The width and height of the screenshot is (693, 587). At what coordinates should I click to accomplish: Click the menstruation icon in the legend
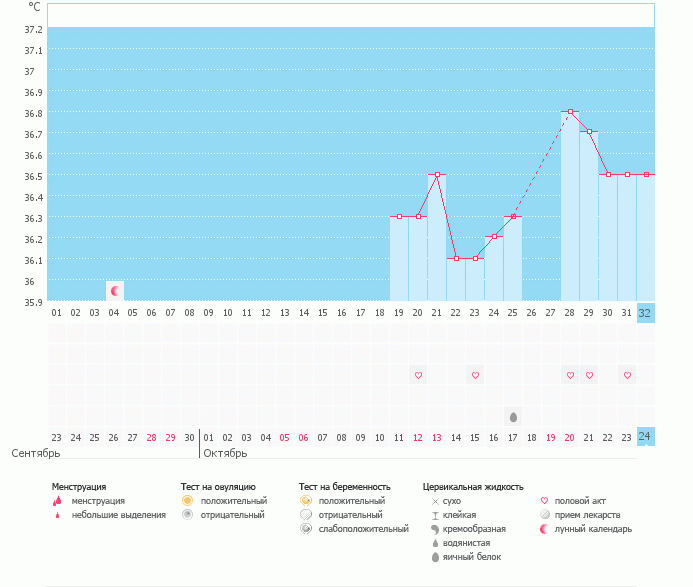coord(58,500)
